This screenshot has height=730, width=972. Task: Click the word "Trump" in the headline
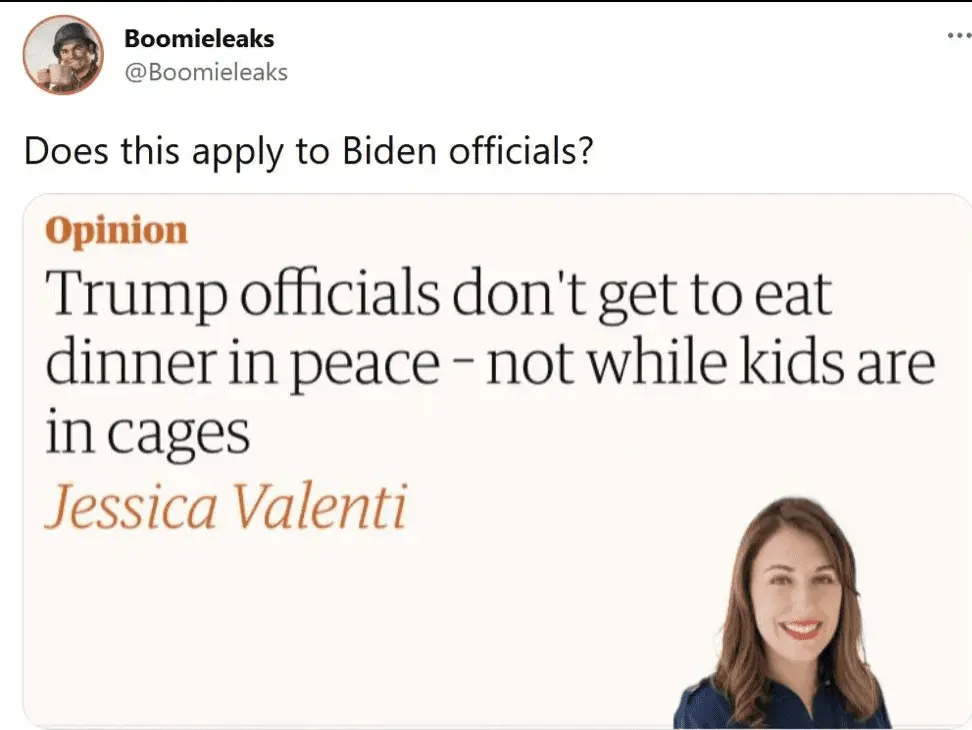point(120,296)
